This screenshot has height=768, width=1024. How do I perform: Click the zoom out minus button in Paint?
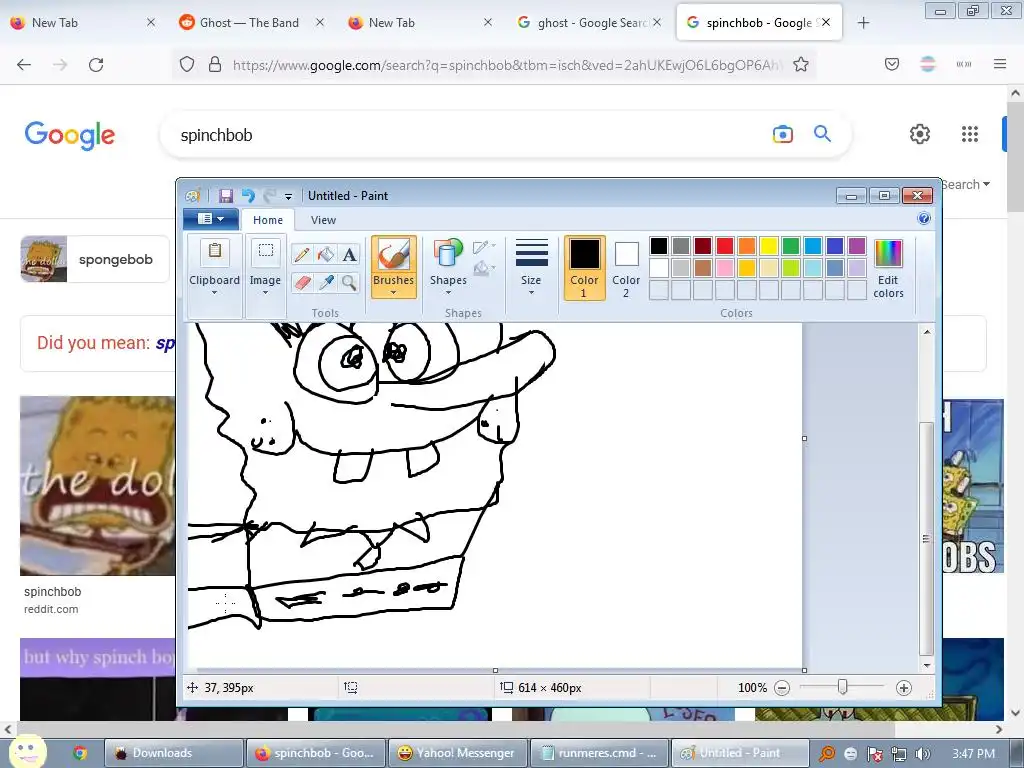(782, 688)
